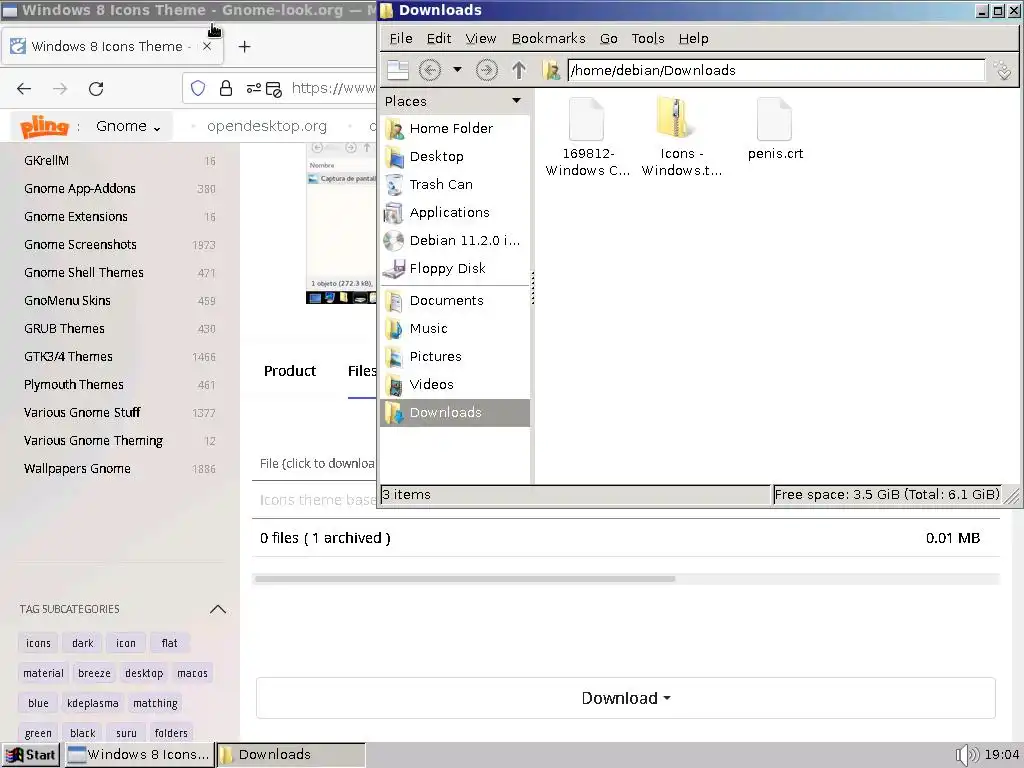Image resolution: width=1024 pixels, height=768 pixels.
Task: Focus the /home/debian/Downloads path field
Action: 776,70
